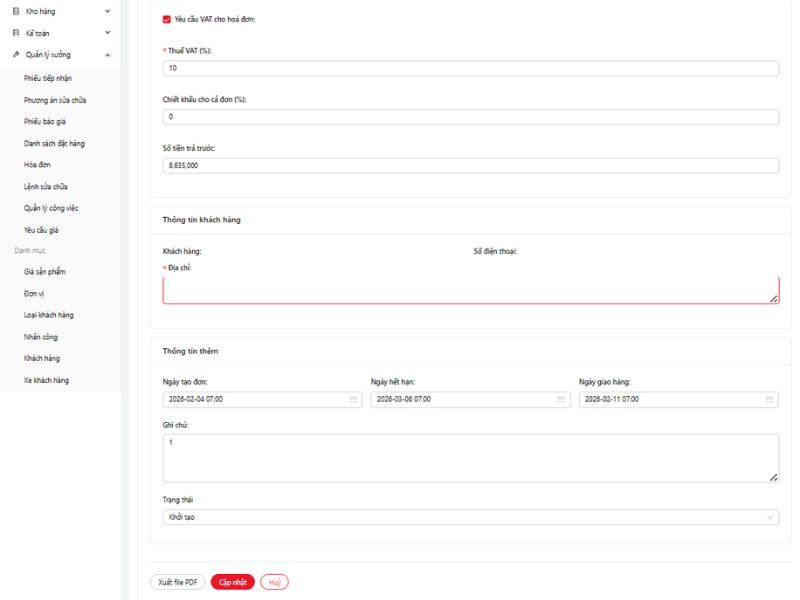The width and height of the screenshot is (800, 600).
Task: Go to Hóa đơn menu item
Action: (37, 165)
